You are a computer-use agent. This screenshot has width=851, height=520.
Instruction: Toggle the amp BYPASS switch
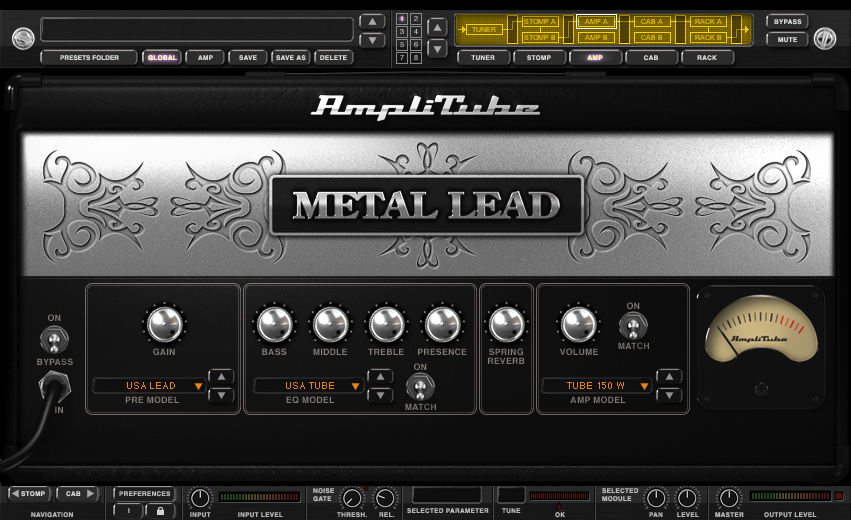click(x=54, y=340)
